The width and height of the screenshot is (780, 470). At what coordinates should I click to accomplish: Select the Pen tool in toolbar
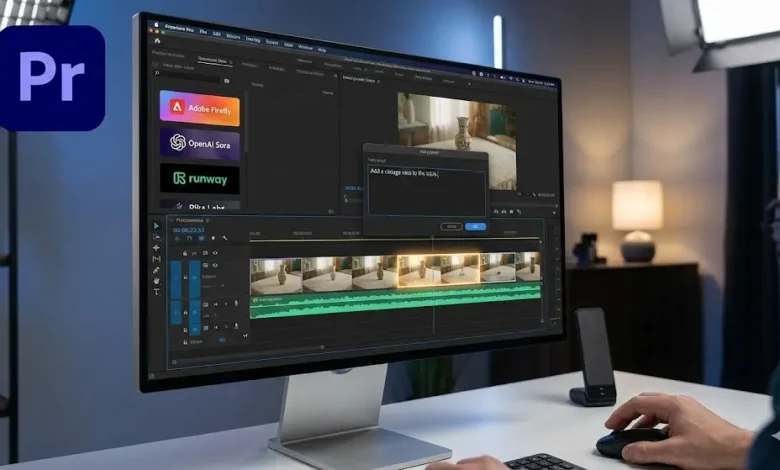point(156,270)
